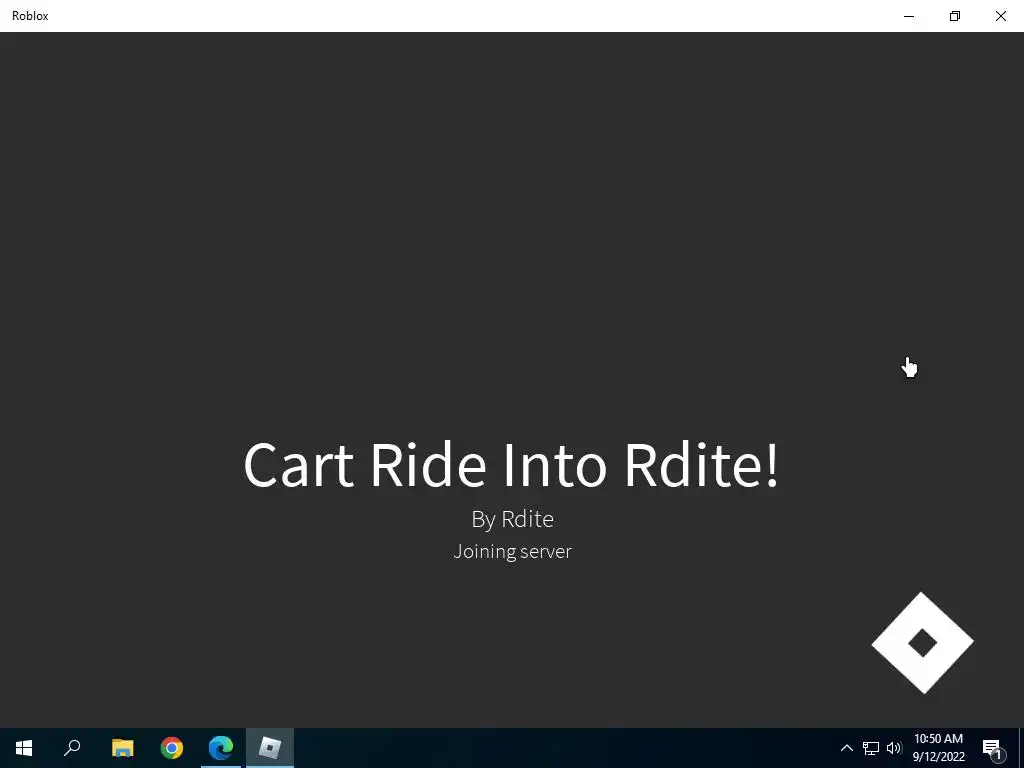
Task: Click the 'By Rdite' creator text
Action: pyautogui.click(x=513, y=519)
